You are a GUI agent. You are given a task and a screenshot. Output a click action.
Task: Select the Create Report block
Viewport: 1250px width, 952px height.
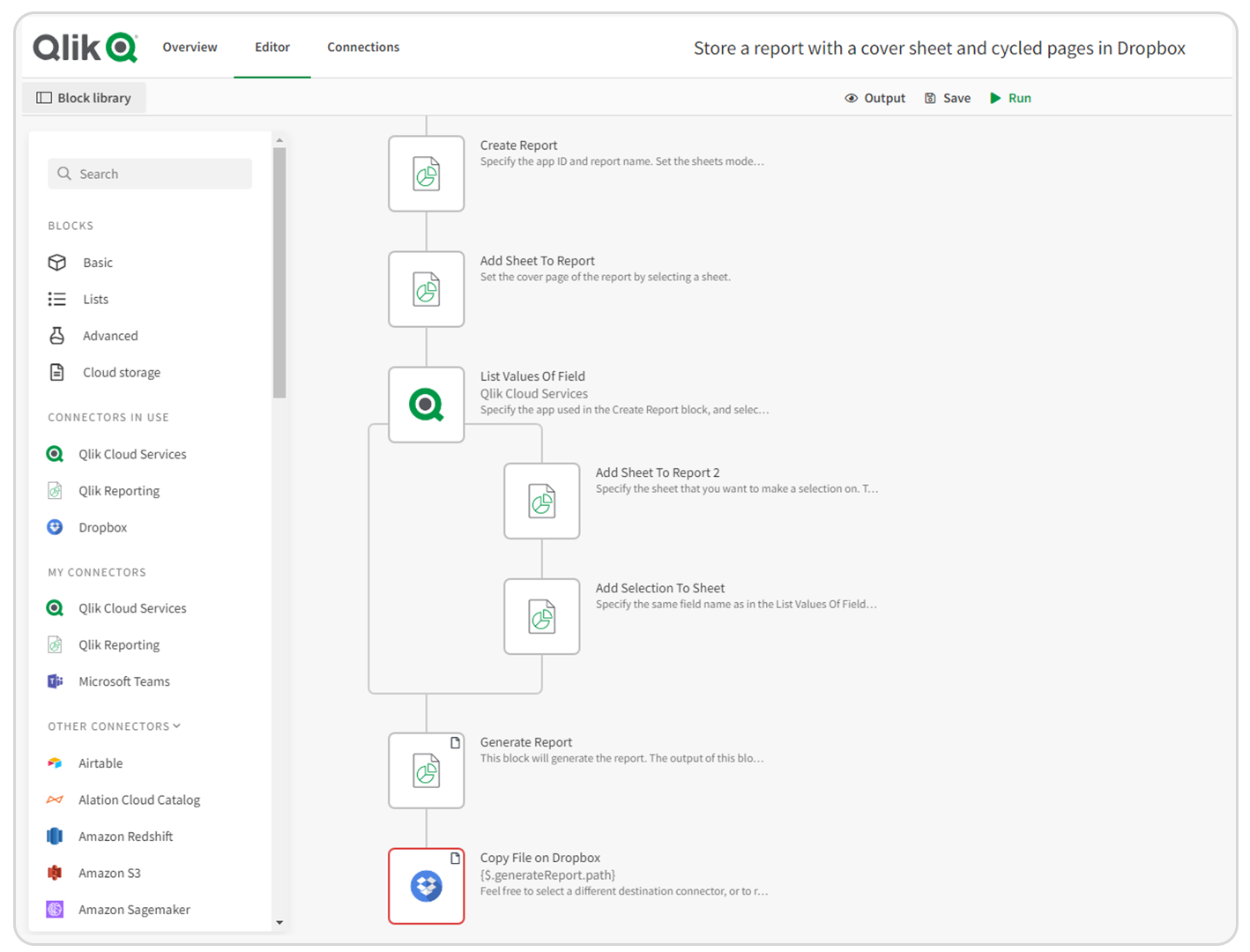point(427,174)
